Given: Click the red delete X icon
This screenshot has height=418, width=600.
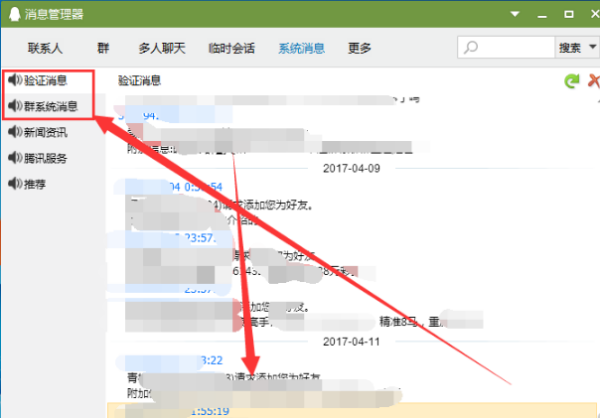Looking at the screenshot, I should (594, 81).
